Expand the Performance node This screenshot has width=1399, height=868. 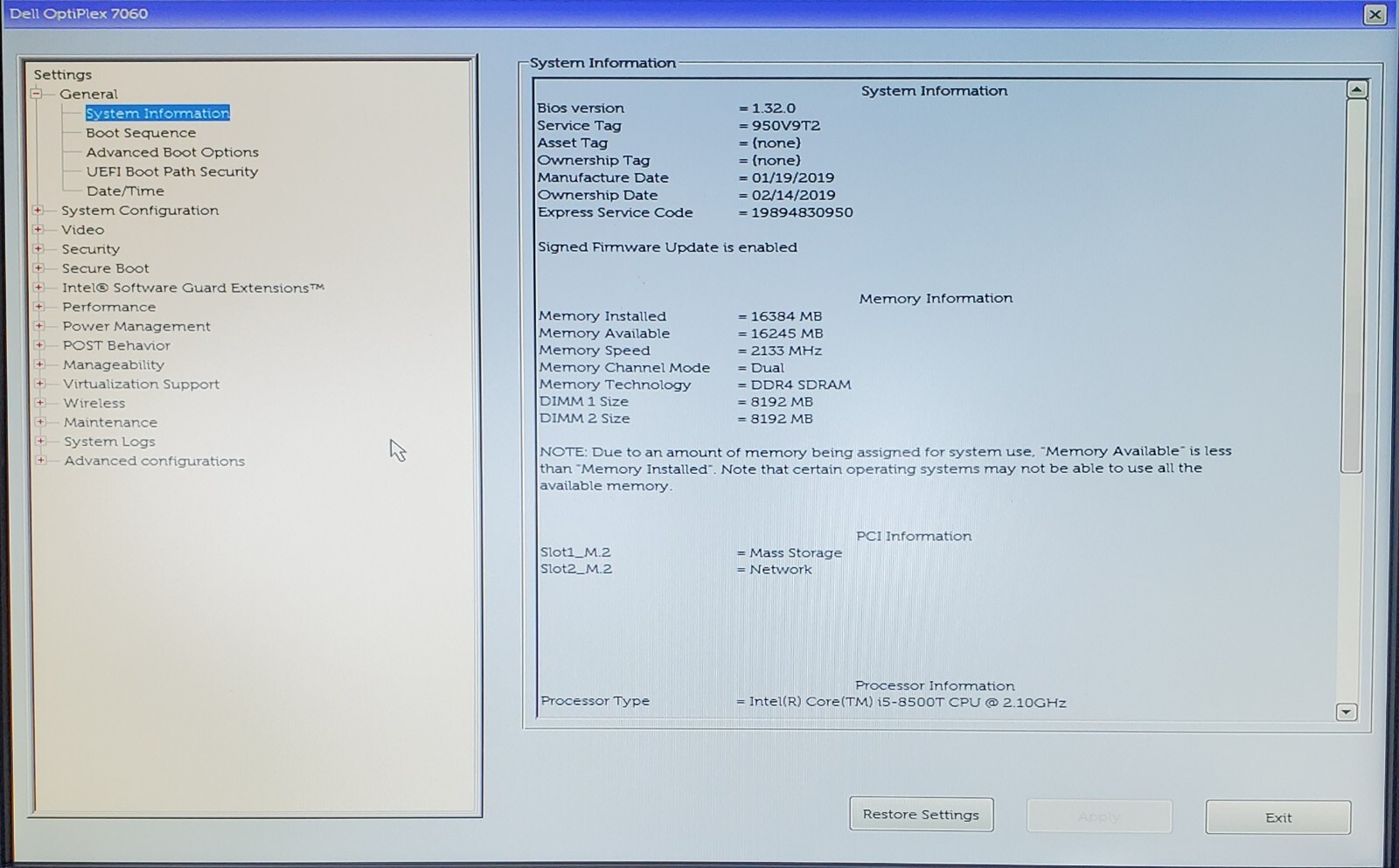point(38,306)
